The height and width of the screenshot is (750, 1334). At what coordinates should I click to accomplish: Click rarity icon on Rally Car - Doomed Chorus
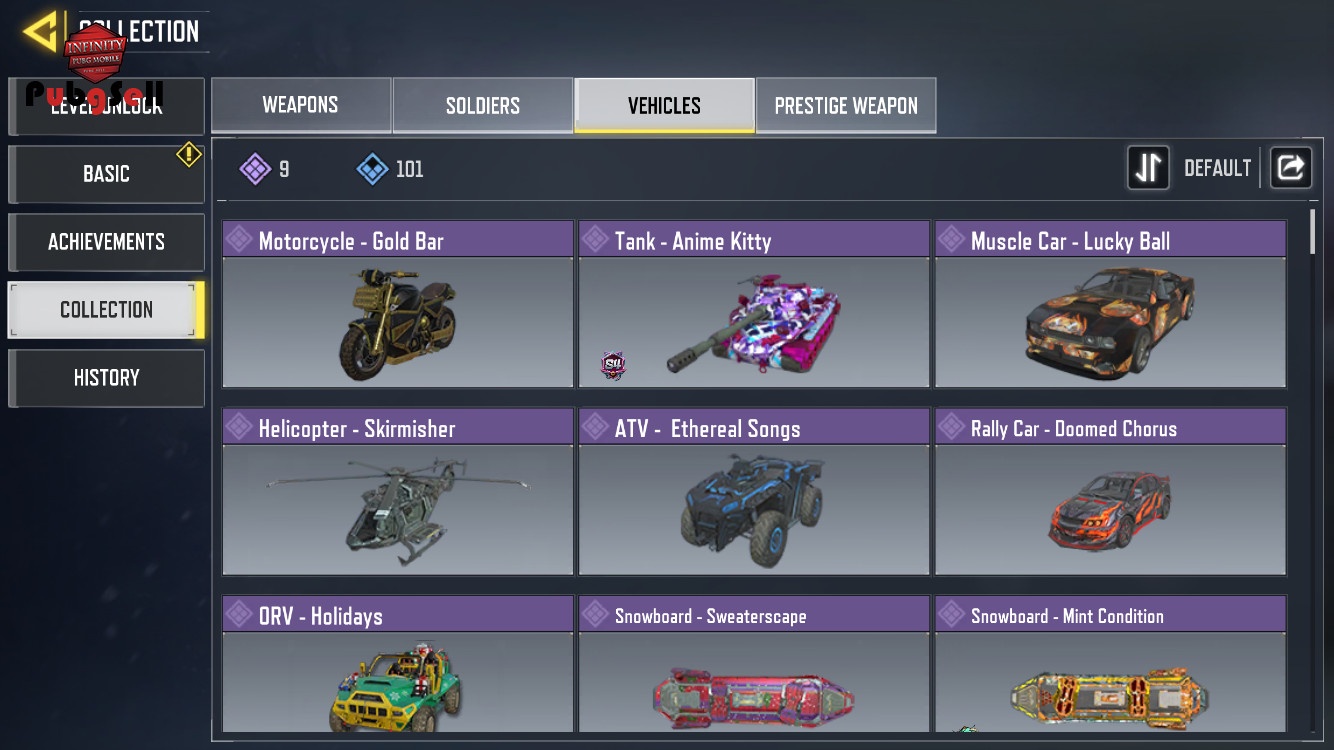point(951,428)
